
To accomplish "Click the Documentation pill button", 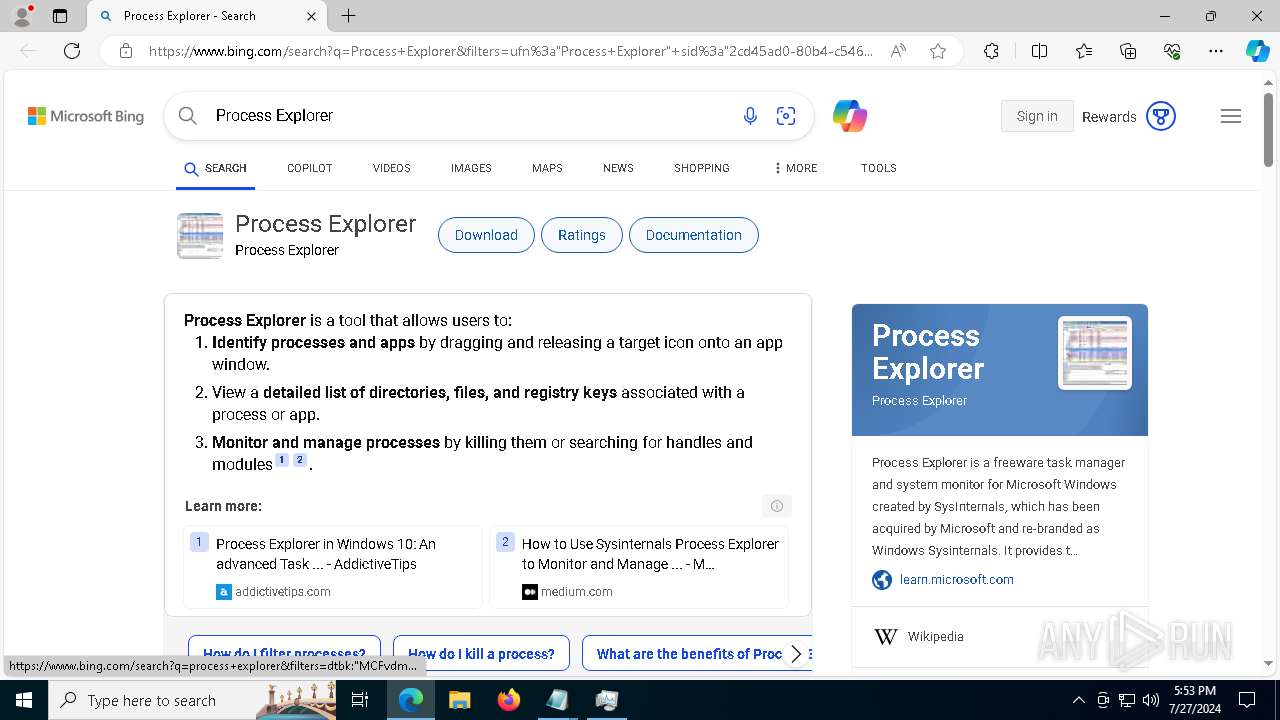I will click(694, 235).
